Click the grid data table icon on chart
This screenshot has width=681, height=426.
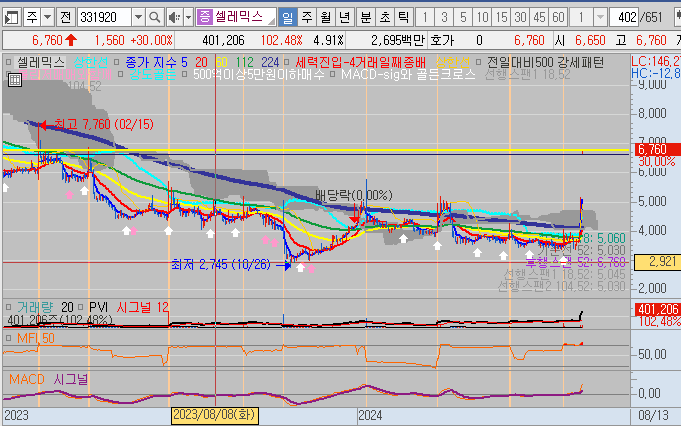point(15,79)
